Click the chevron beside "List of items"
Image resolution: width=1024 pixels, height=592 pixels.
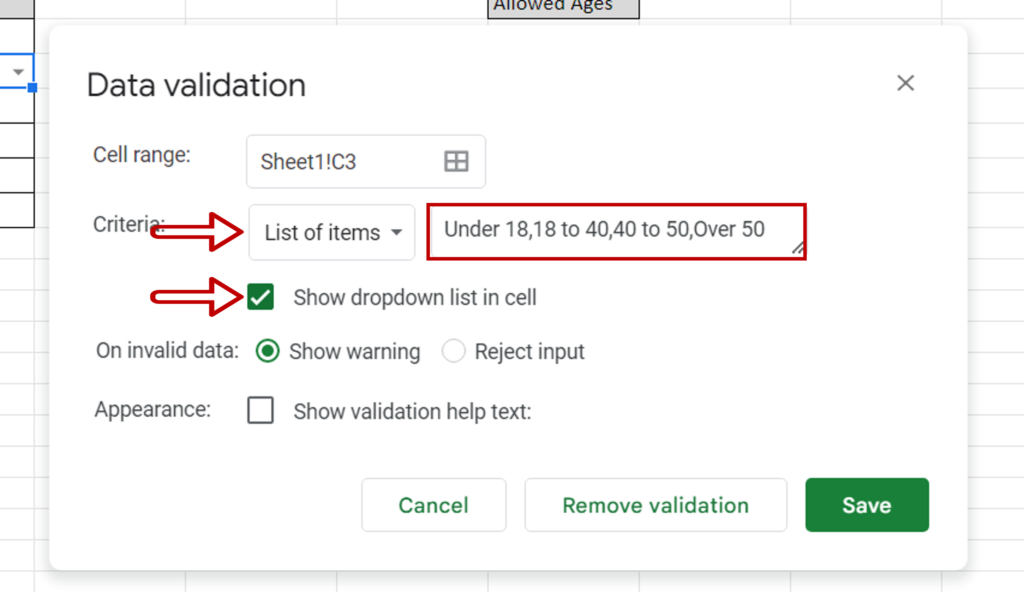click(x=396, y=232)
